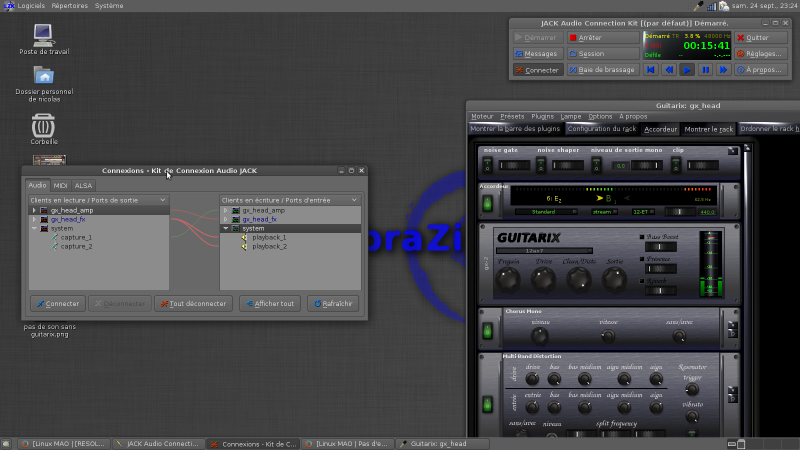This screenshot has width=800, height=450.
Task: Switch to MIDI tab in Connexions
Action: coord(60,186)
